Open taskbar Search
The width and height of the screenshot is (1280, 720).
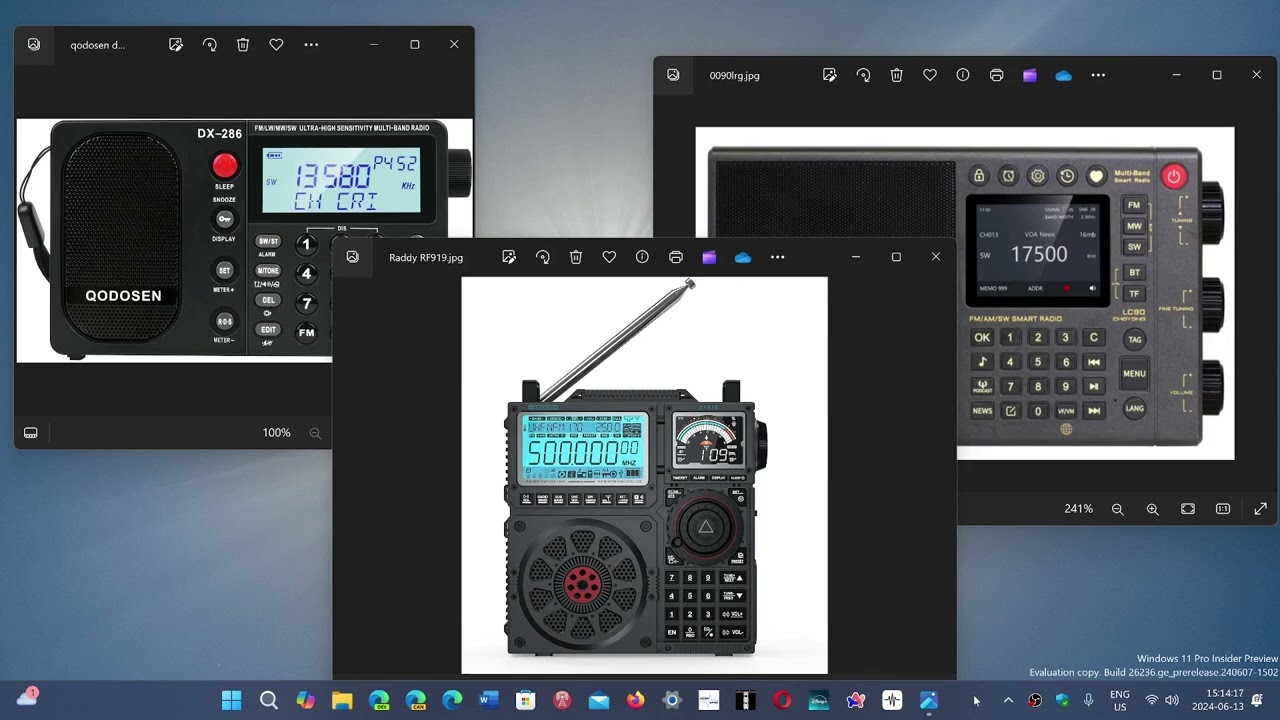[x=268, y=700]
